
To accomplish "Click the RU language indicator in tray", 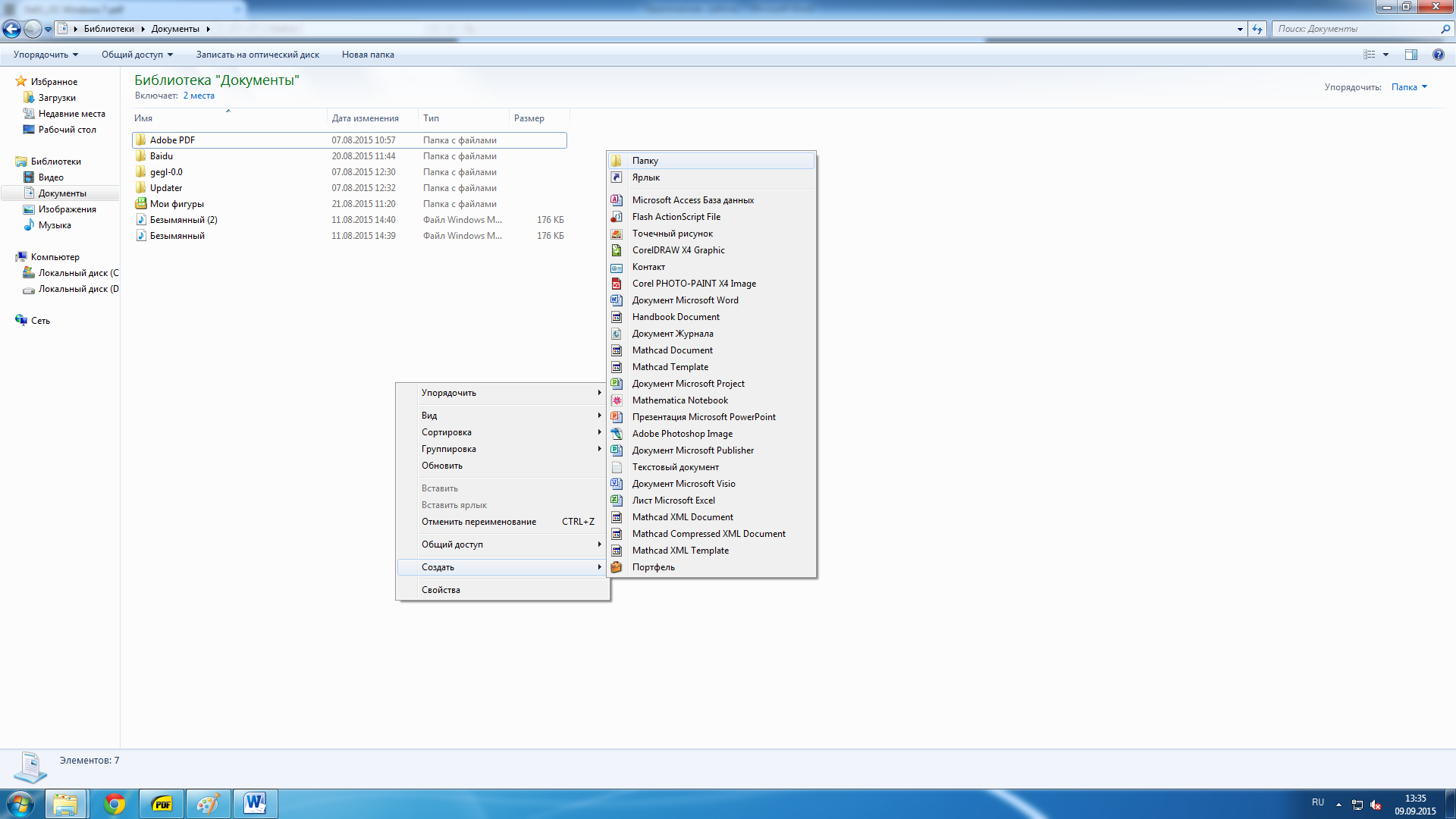I will point(1318,802).
